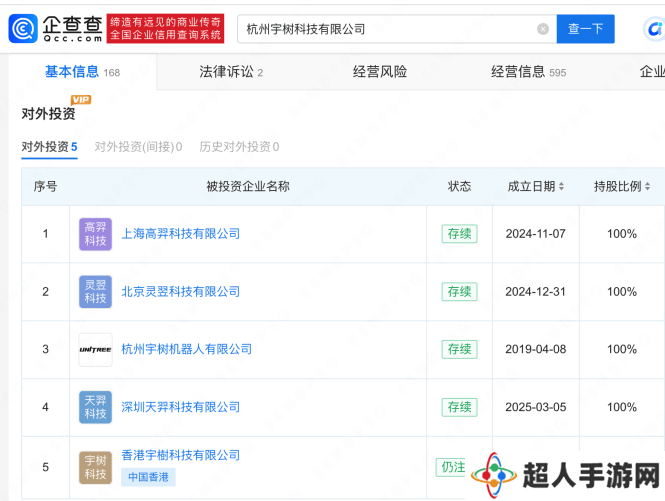Open 深圳天羿科技有限公司 link
The image size is (665, 501).
click(x=181, y=407)
